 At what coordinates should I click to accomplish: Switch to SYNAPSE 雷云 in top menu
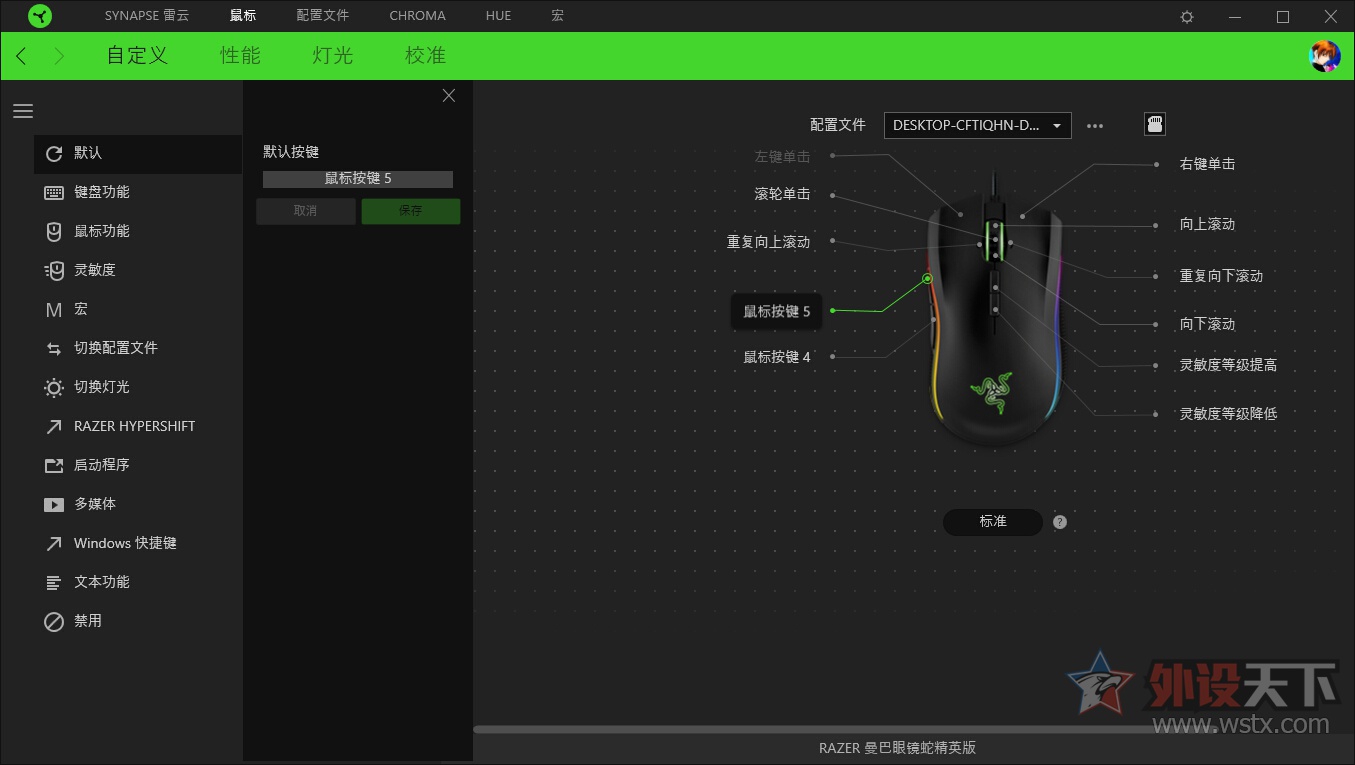pyautogui.click(x=146, y=16)
